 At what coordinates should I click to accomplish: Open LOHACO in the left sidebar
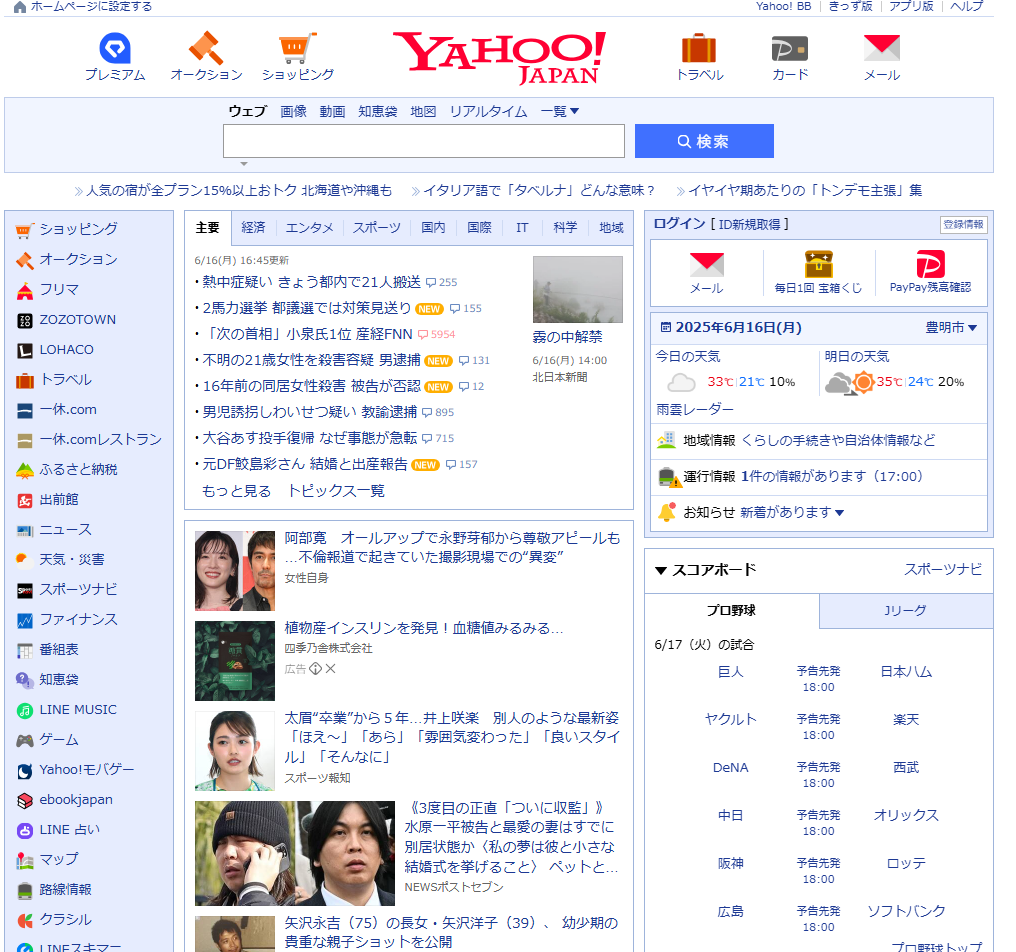coord(66,349)
